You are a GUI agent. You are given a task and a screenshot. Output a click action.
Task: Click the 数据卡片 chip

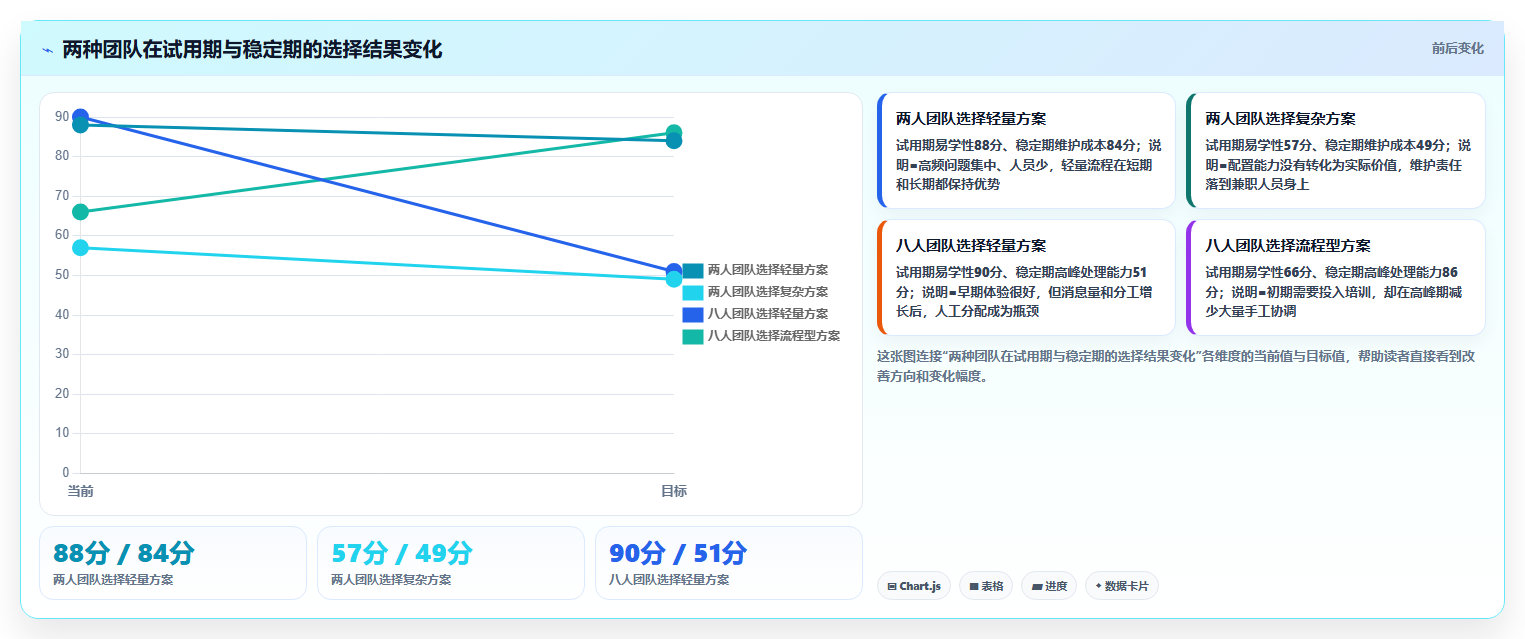pyautogui.click(x=1122, y=586)
